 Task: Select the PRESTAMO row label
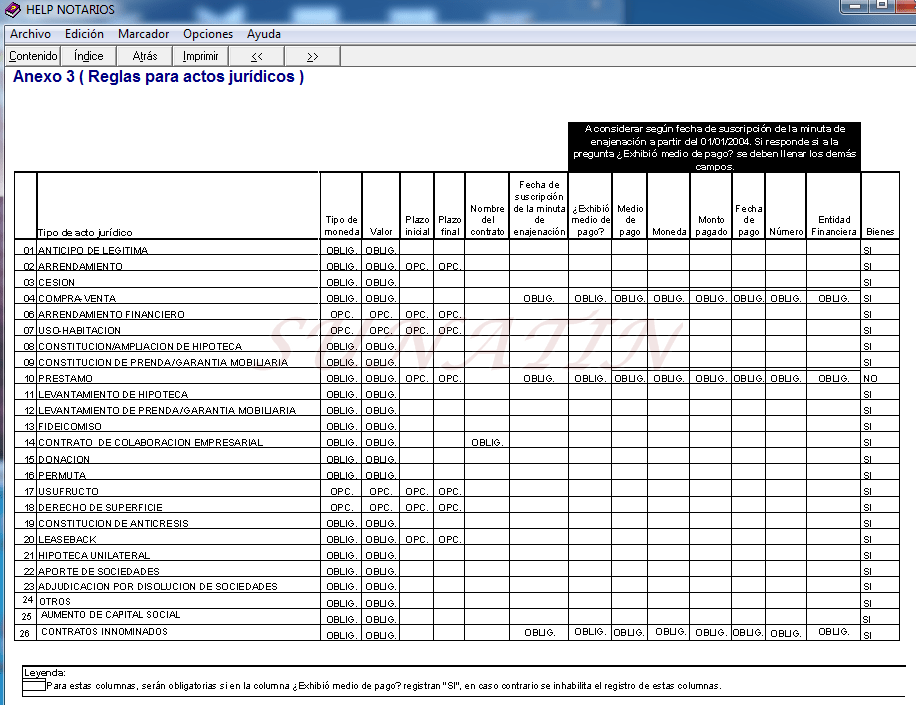pyautogui.click(x=65, y=379)
